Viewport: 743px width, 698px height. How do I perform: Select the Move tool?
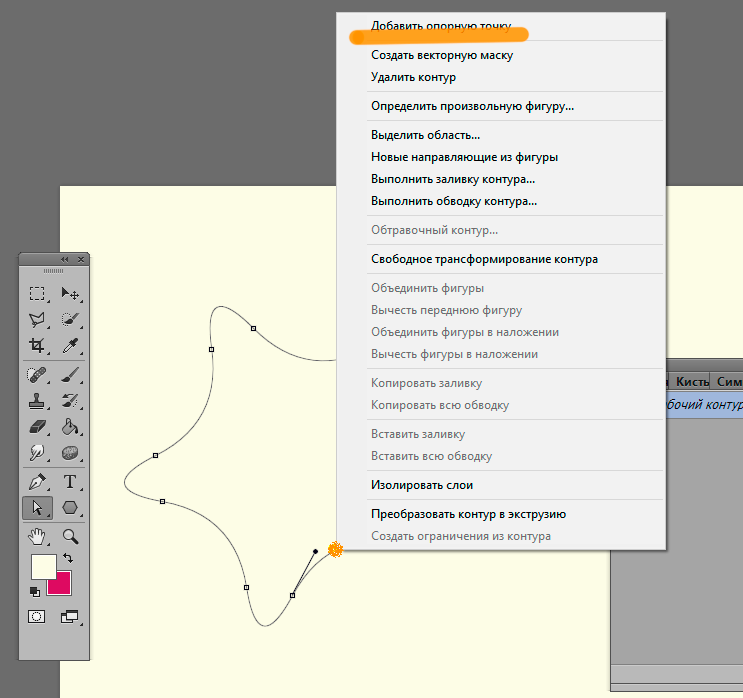coord(70,294)
